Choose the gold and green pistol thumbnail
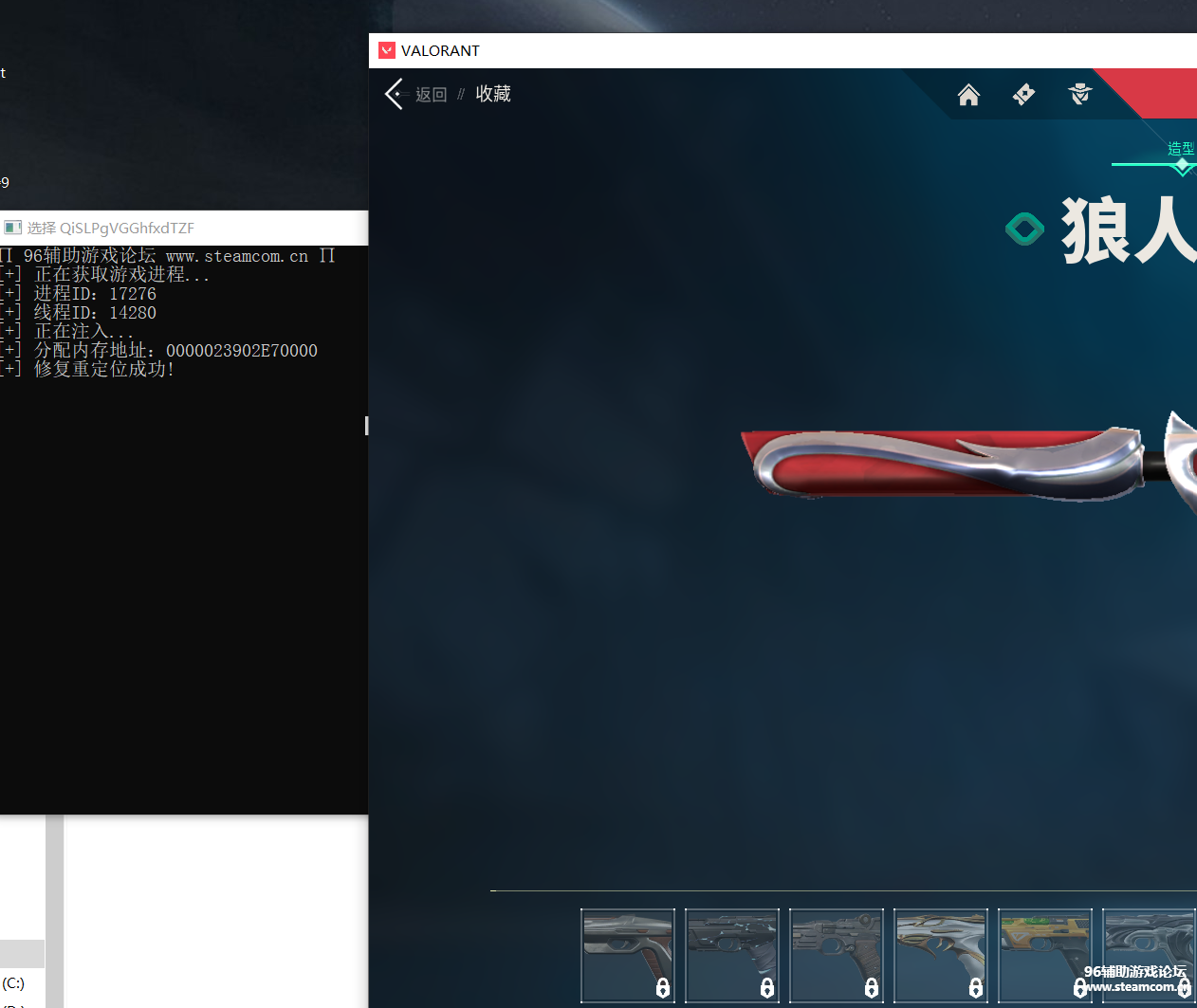The image size is (1197, 1008). coord(1044,948)
